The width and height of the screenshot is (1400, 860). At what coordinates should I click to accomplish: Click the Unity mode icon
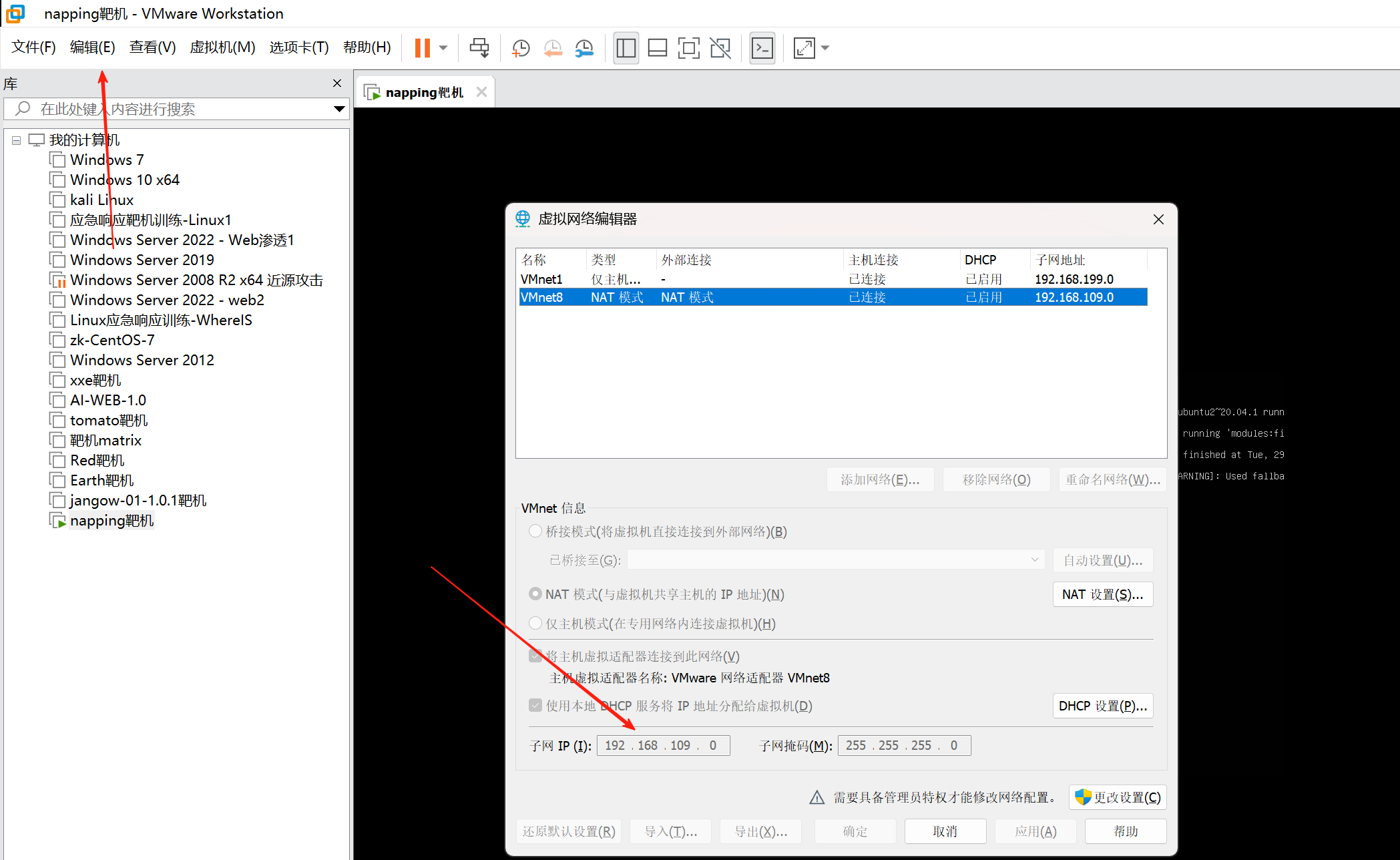720,47
